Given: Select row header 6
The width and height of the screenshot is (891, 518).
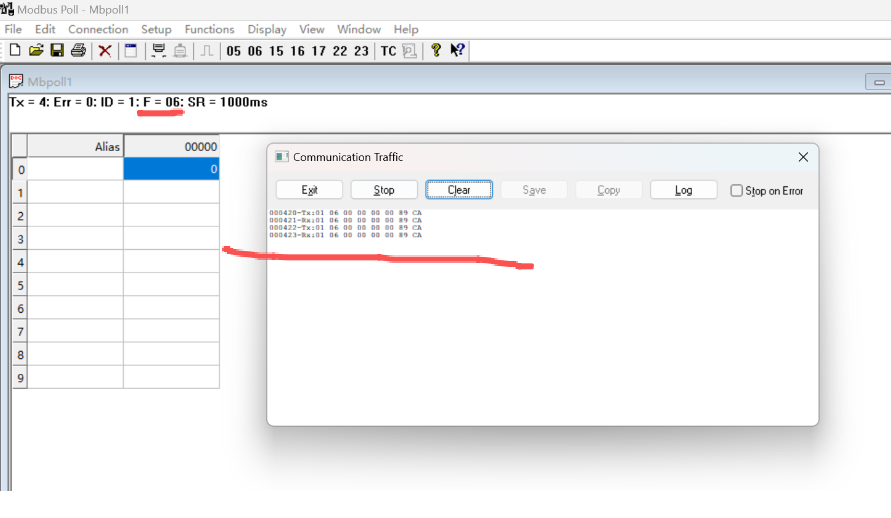Looking at the screenshot, I should tap(20, 308).
